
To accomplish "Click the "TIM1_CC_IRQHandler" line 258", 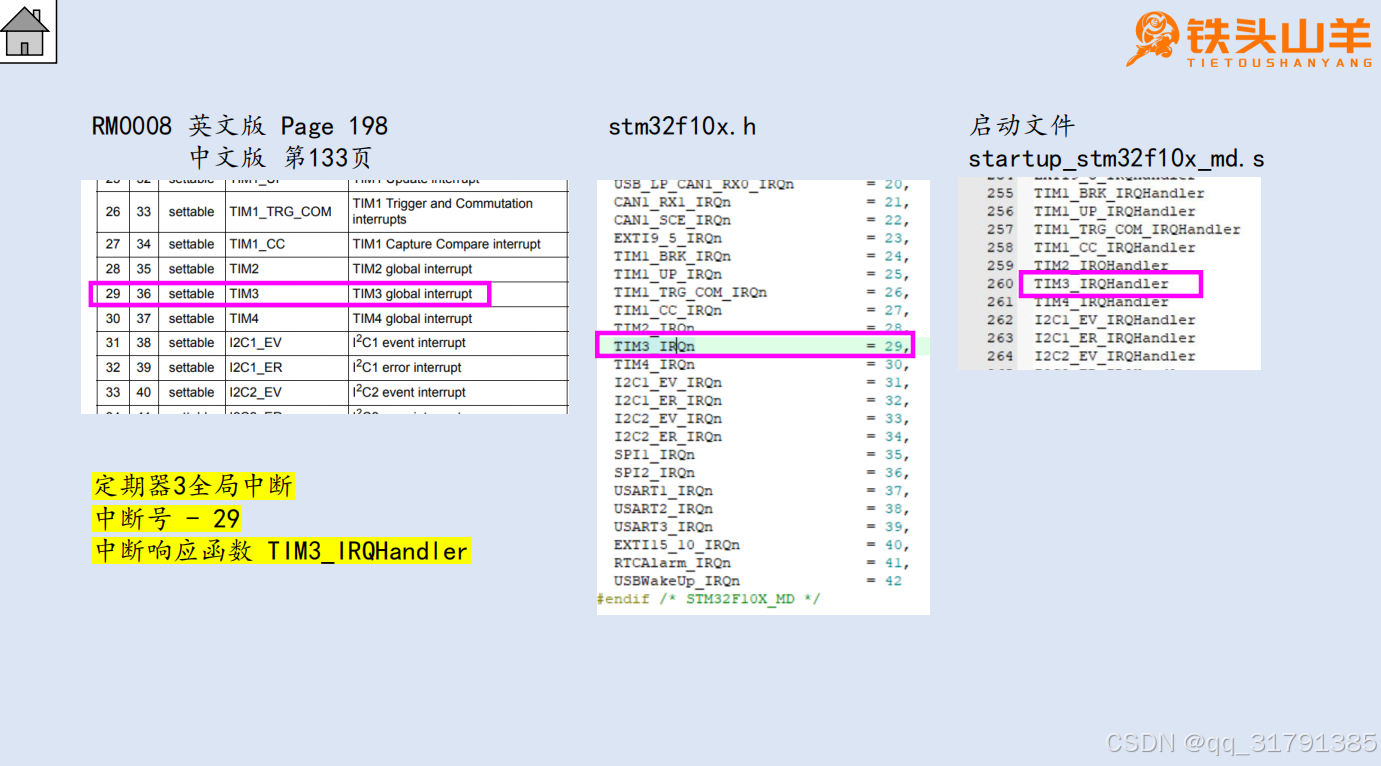I will tap(1114, 247).
